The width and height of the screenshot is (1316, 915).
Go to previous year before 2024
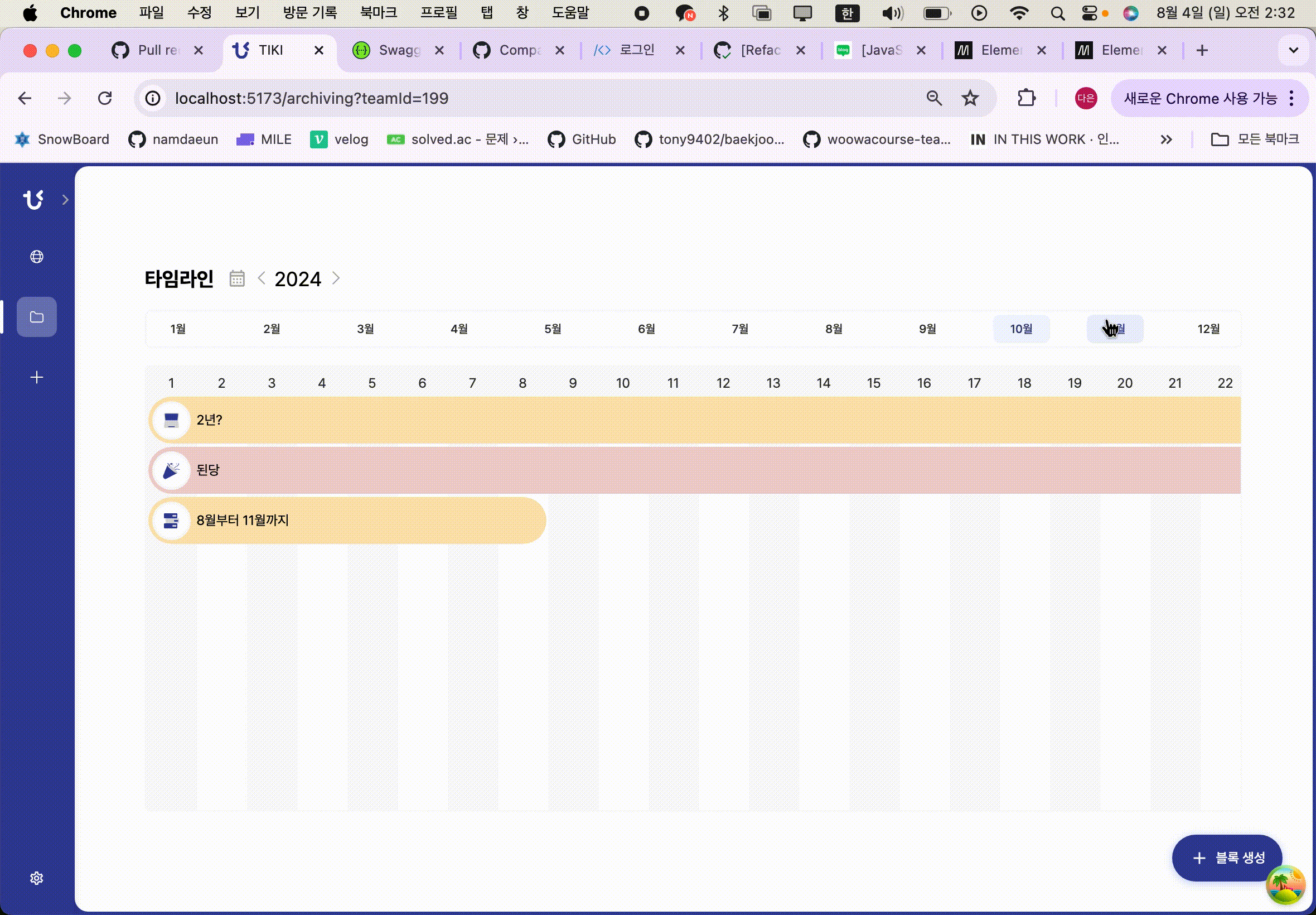262,278
